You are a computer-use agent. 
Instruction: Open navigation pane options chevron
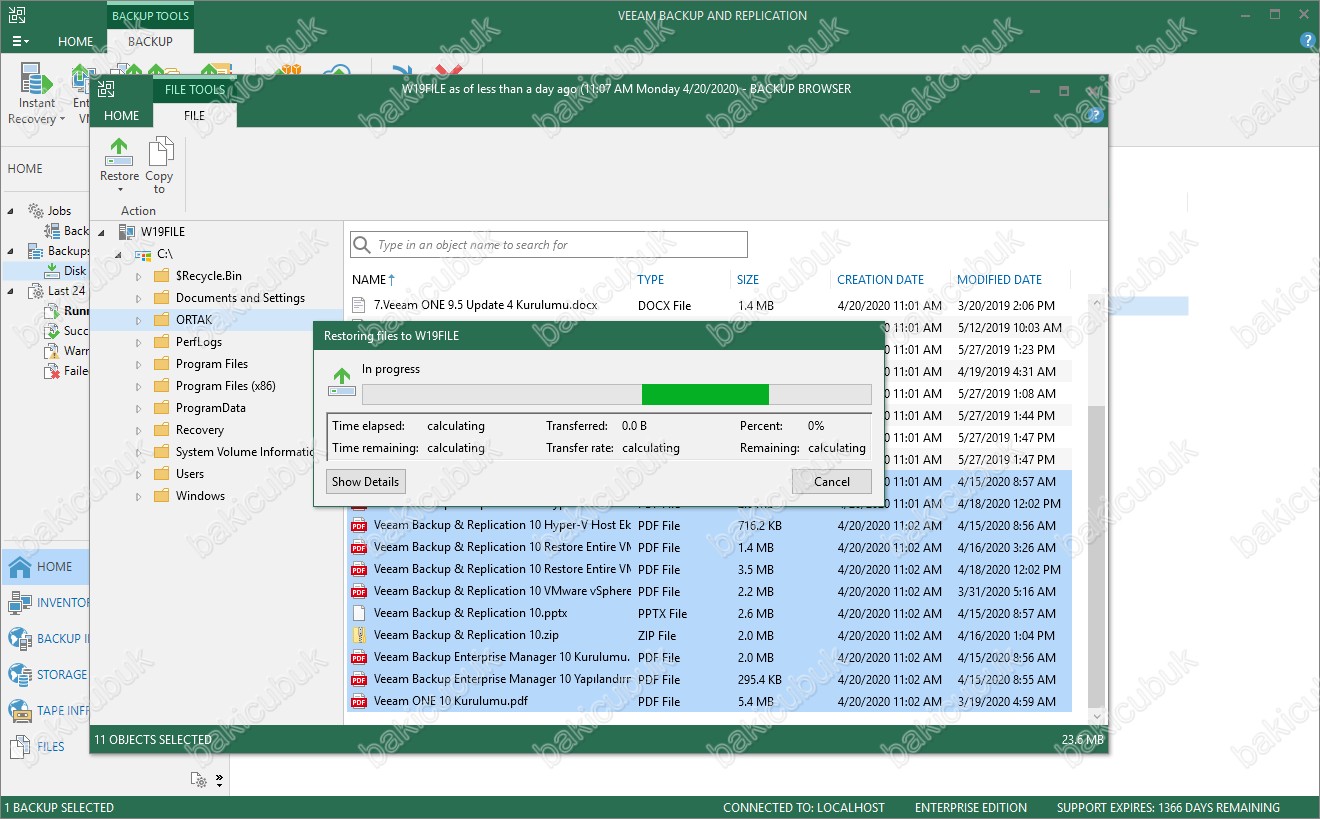pos(220,780)
